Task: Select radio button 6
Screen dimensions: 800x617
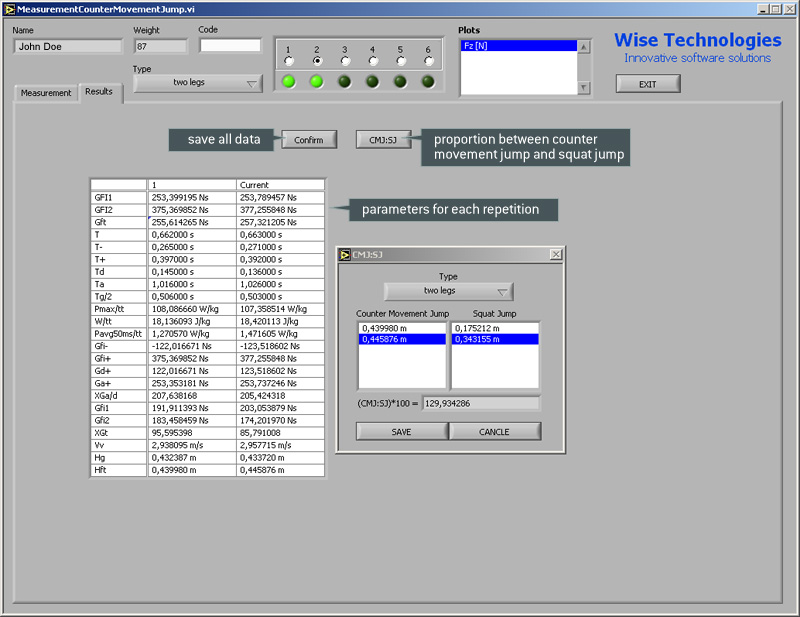Action: (429, 61)
